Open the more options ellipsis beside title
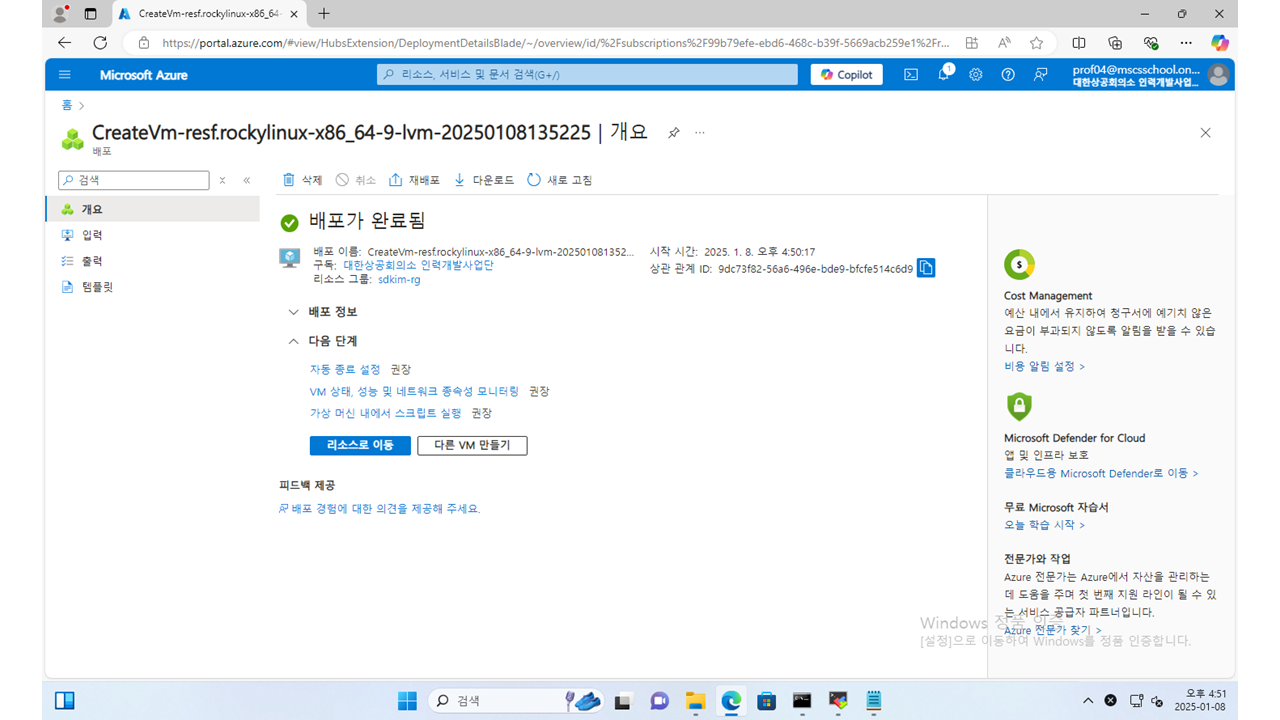This screenshot has height=720, width=1280. coord(700,133)
